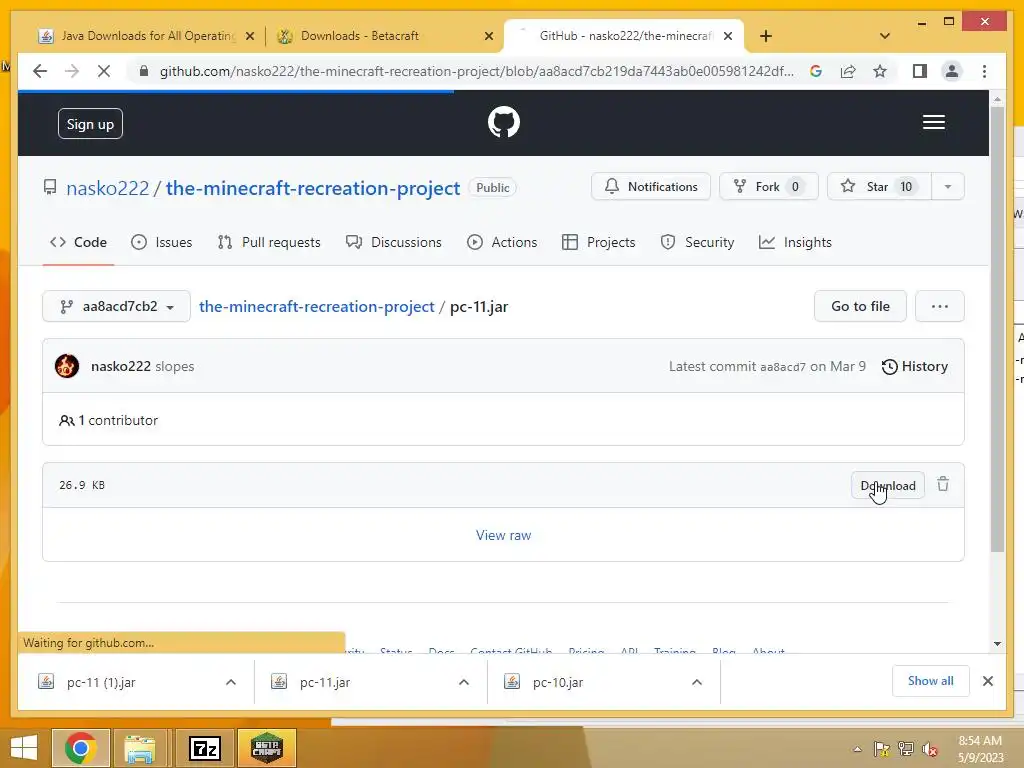Screen dimensions: 1024x768
Task: Open Chrome three-dot menu
Action: 984,71
